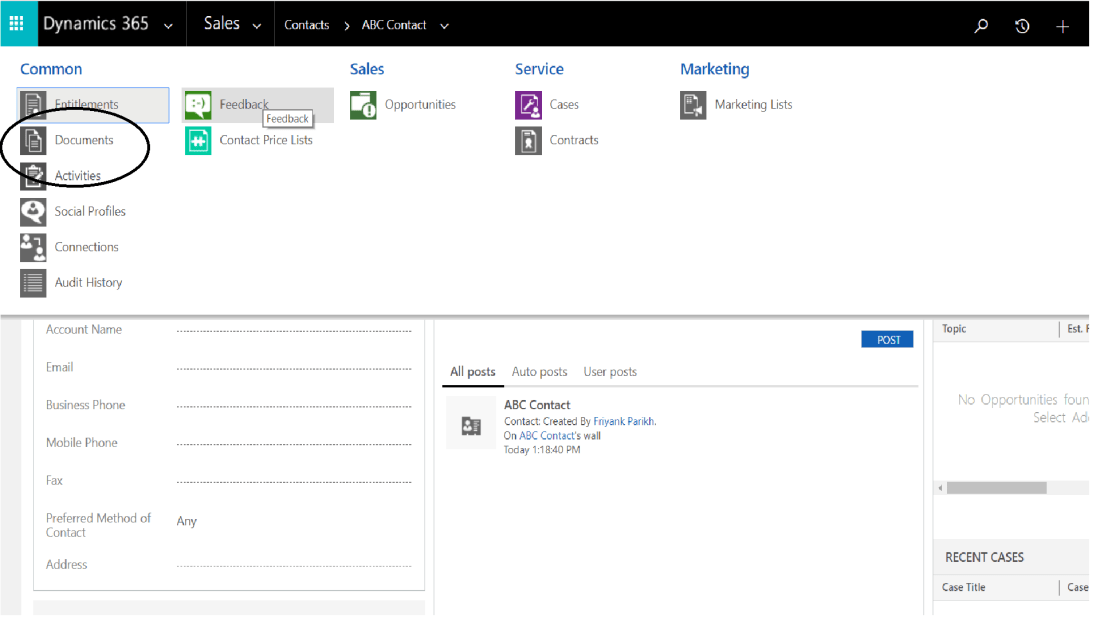The width and height of the screenshot is (1100, 618).
Task: Expand the ABC Contact record dropdown
Action: click(x=444, y=26)
